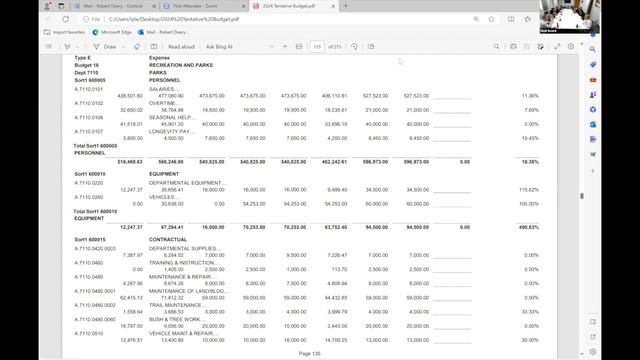The height and width of the screenshot is (360, 640).
Task: Select the Erase tool
Action: pyautogui.click(x=137, y=47)
